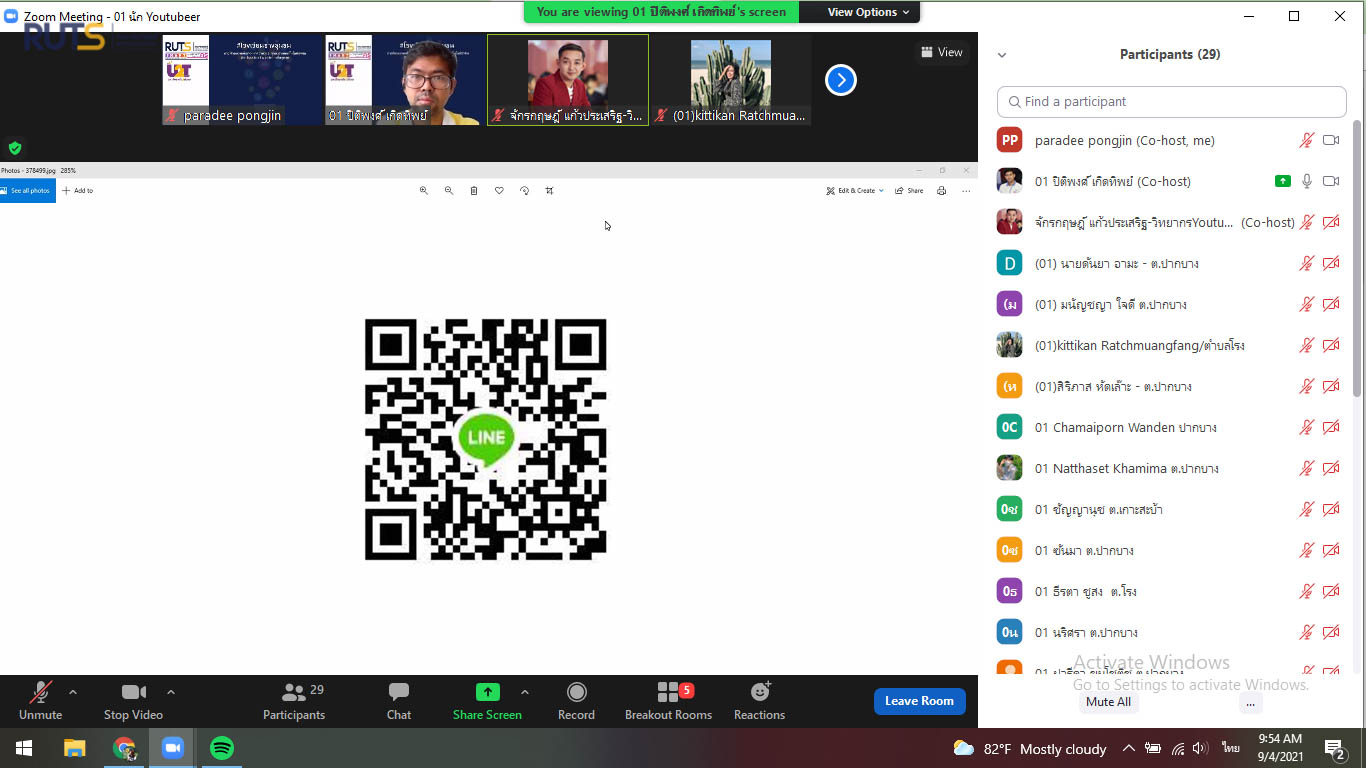Collapse the Participants panel chevron
Screen dimensions: 1366x768
click(1002, 55)
